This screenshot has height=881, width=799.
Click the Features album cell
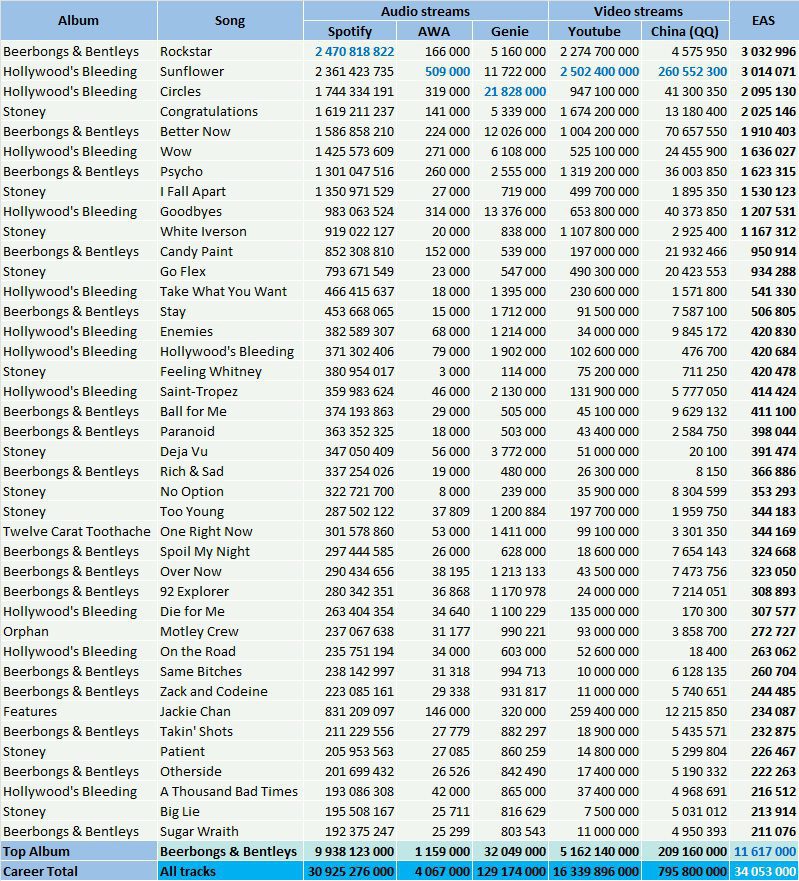tap(79, 712)
